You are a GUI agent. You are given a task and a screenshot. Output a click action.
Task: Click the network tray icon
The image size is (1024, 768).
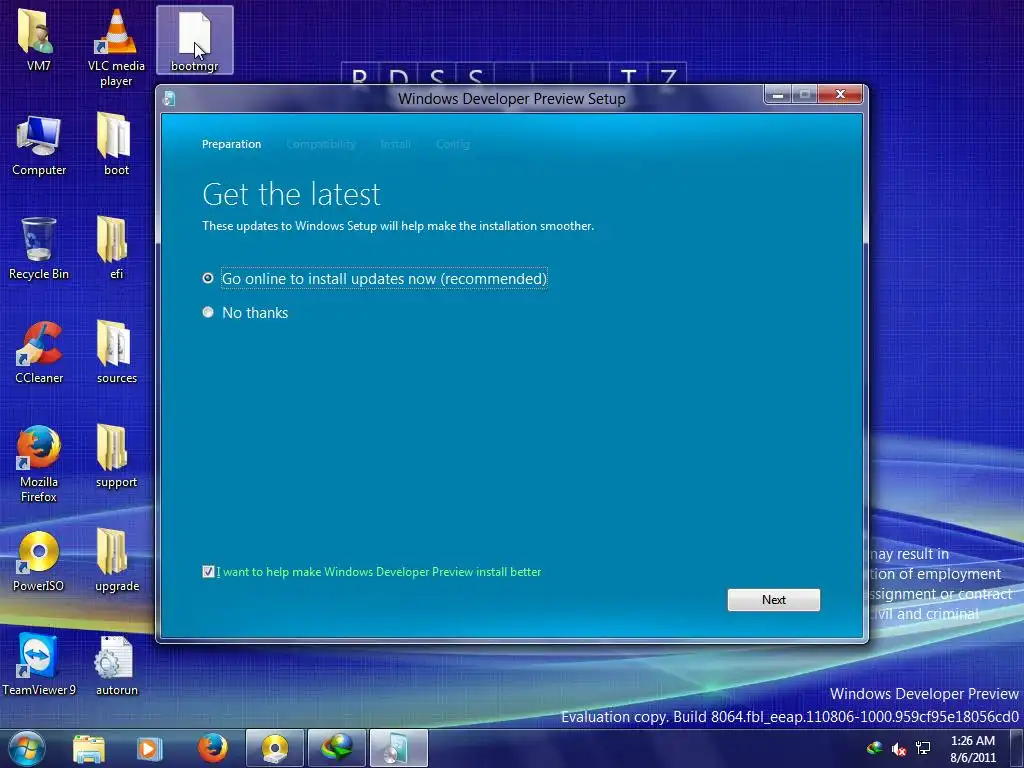point(923,748)
